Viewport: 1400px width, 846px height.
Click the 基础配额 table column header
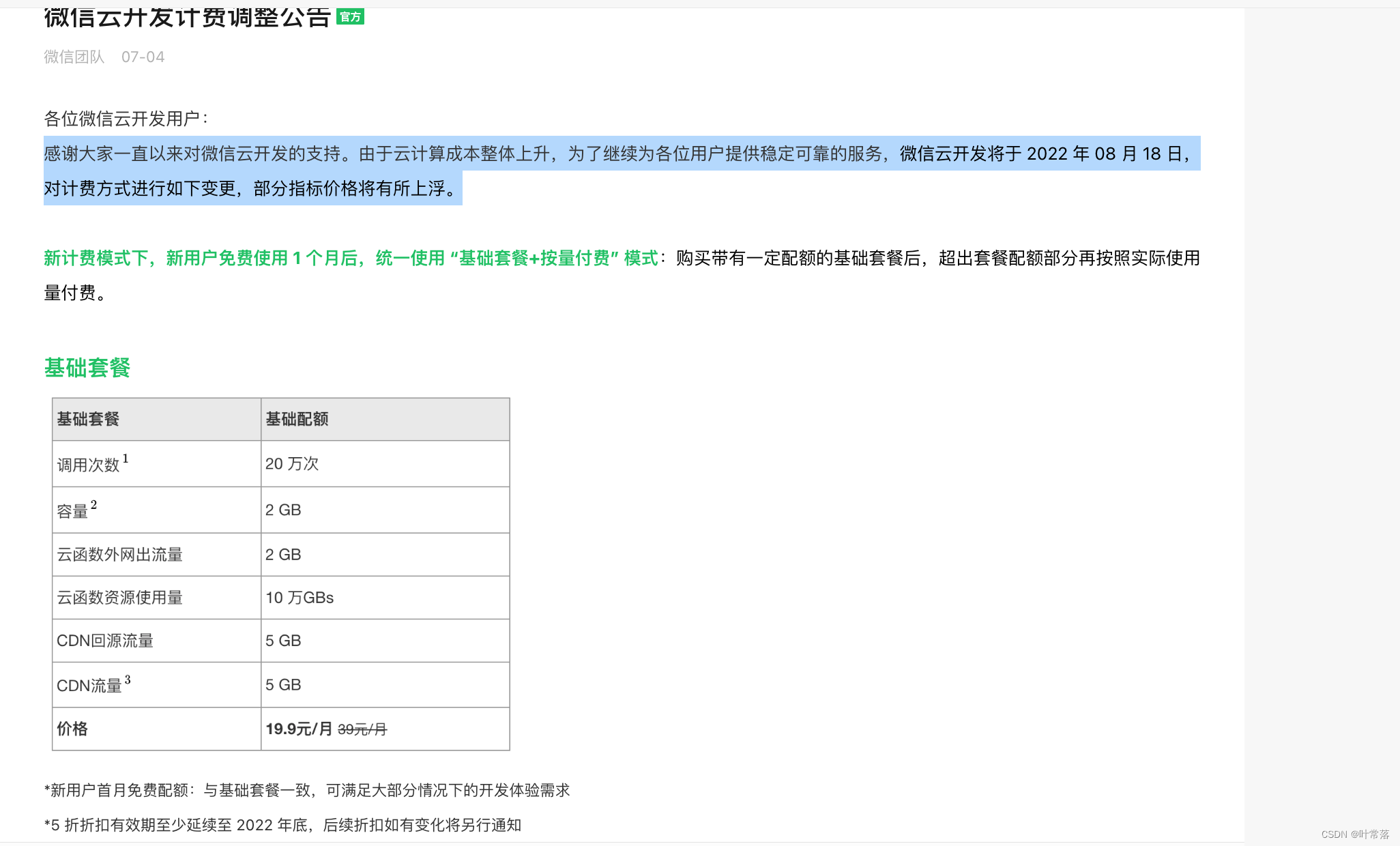[x=297, y=419]
